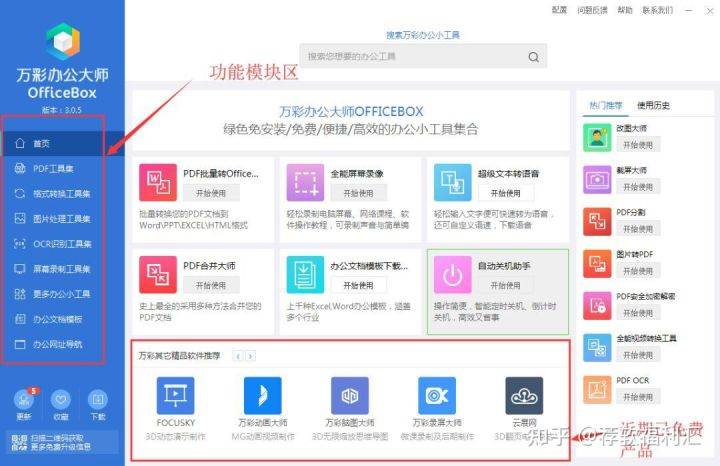Click the QR code upgrade info banner
Image resolution: width=720 pixels, height=466 pixels.
tap(61, 442)
